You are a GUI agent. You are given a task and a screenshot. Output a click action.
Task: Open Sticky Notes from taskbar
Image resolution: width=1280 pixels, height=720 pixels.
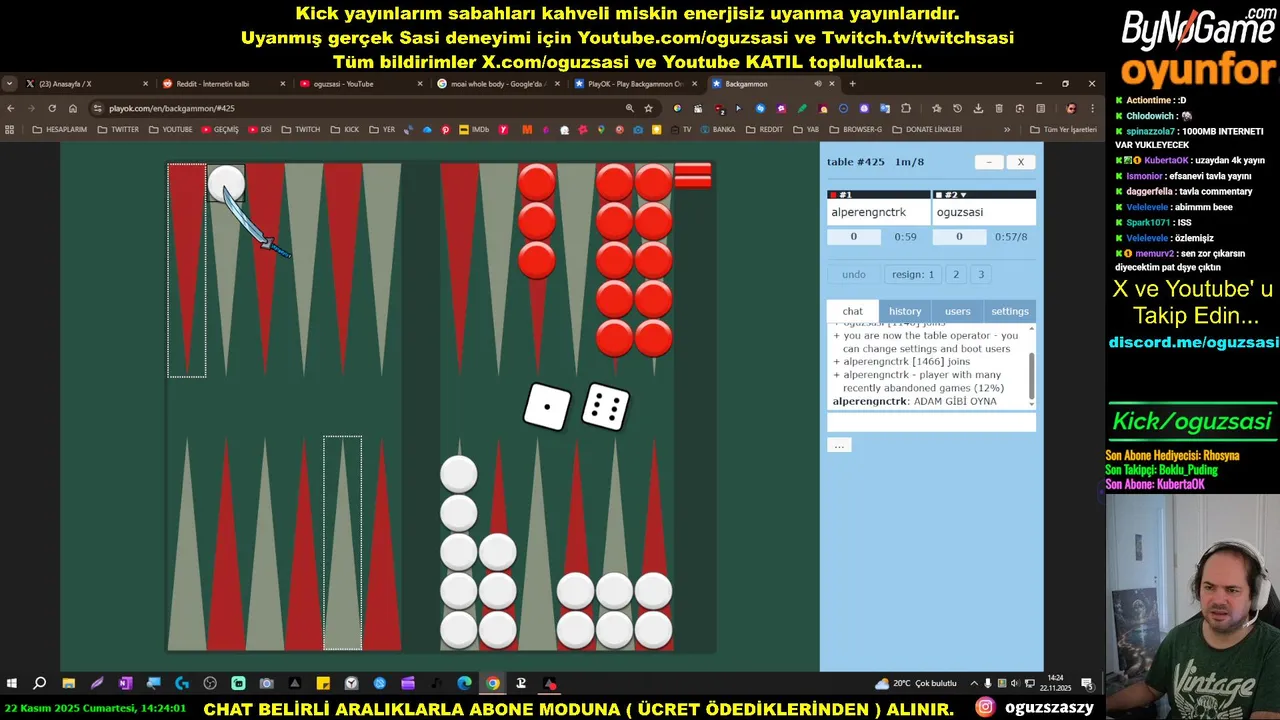[x=323, y=684]
